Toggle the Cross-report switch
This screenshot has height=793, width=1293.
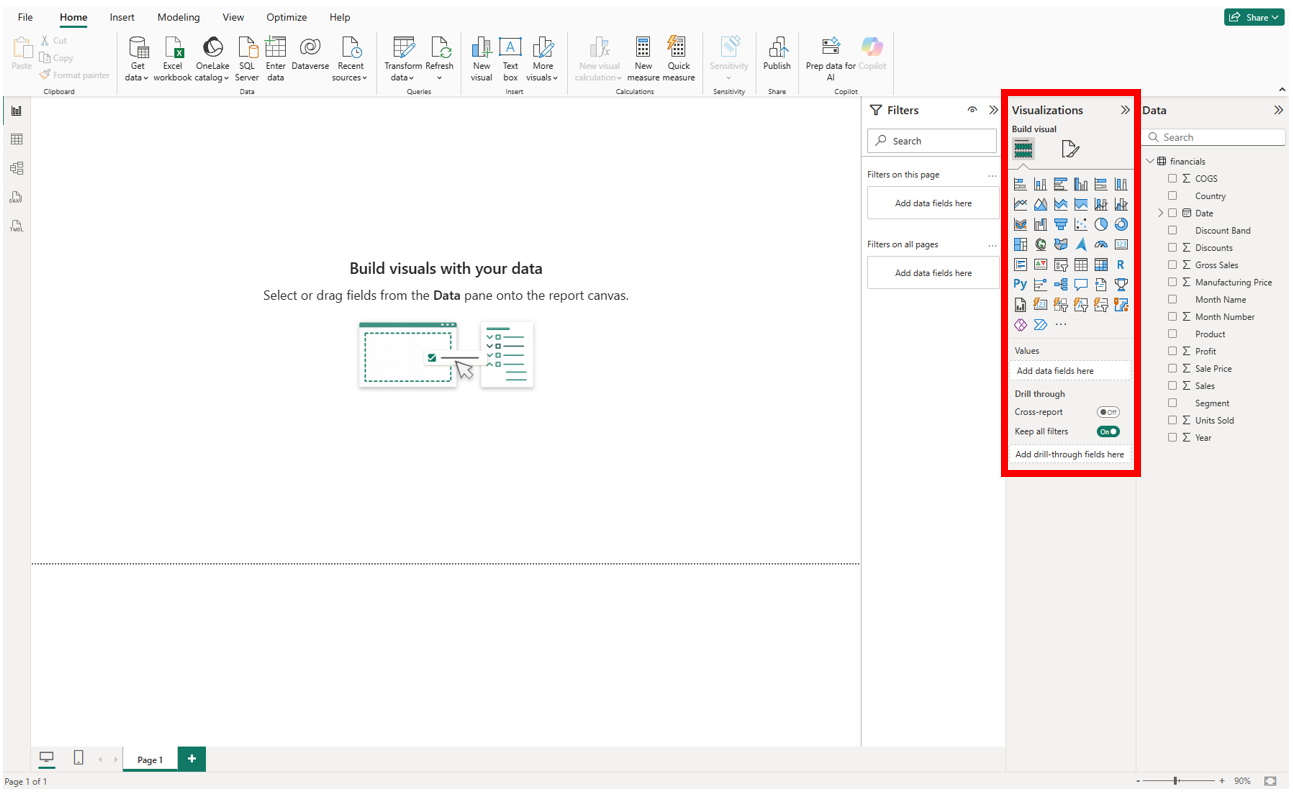(1108, 412)
